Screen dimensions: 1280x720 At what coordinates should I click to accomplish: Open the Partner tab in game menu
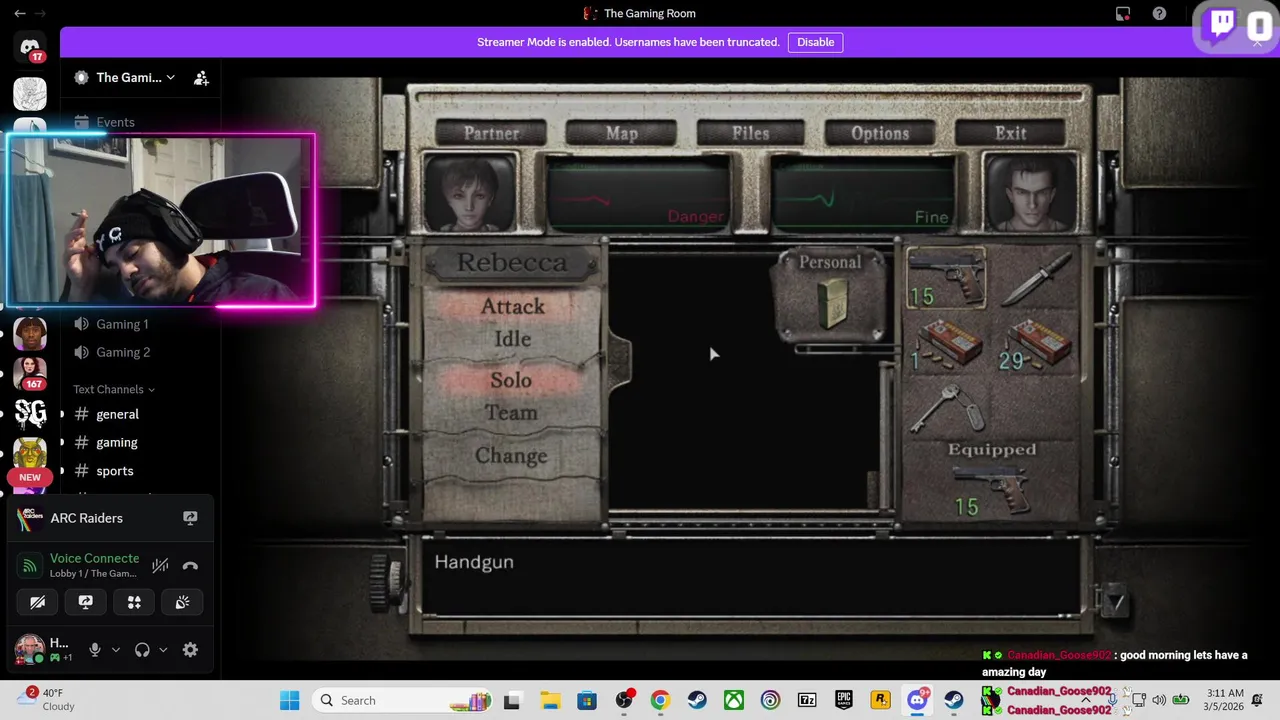pos(491,133)
